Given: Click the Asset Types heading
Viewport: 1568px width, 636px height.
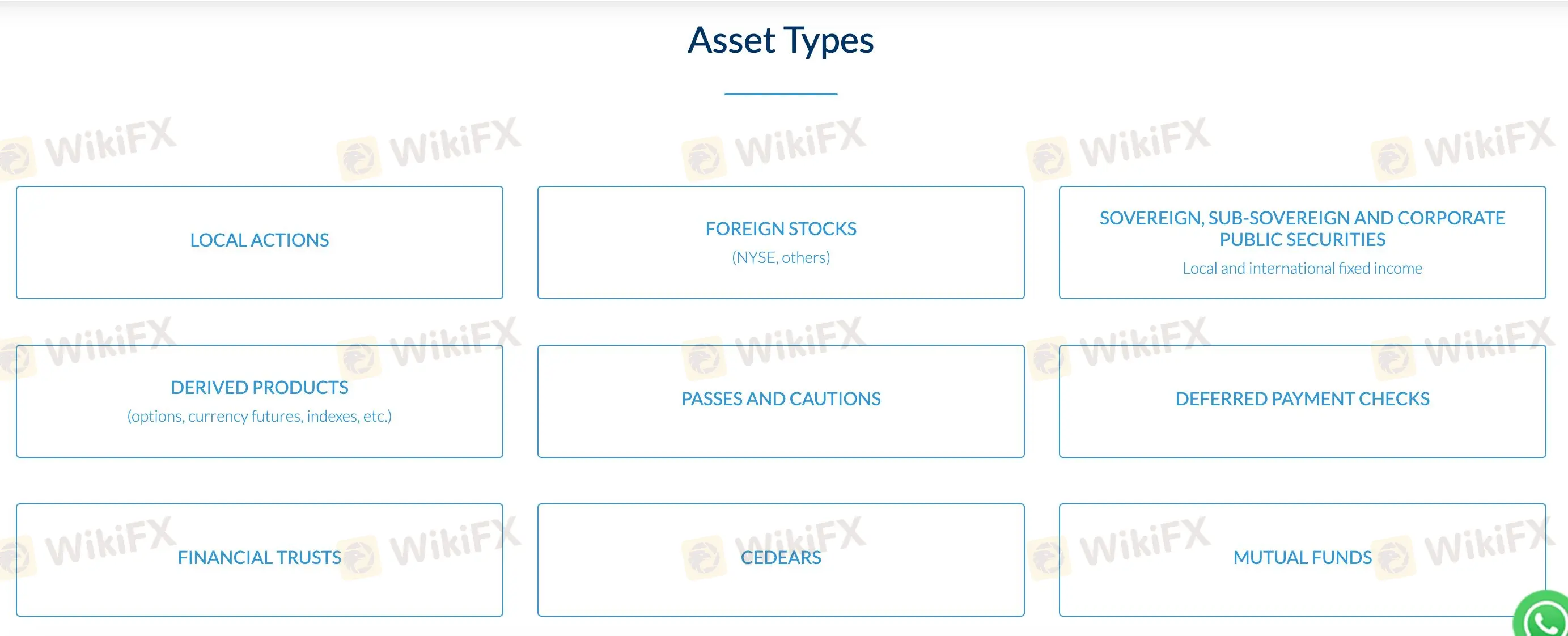Looking at the screenshot, I should 781,40.
